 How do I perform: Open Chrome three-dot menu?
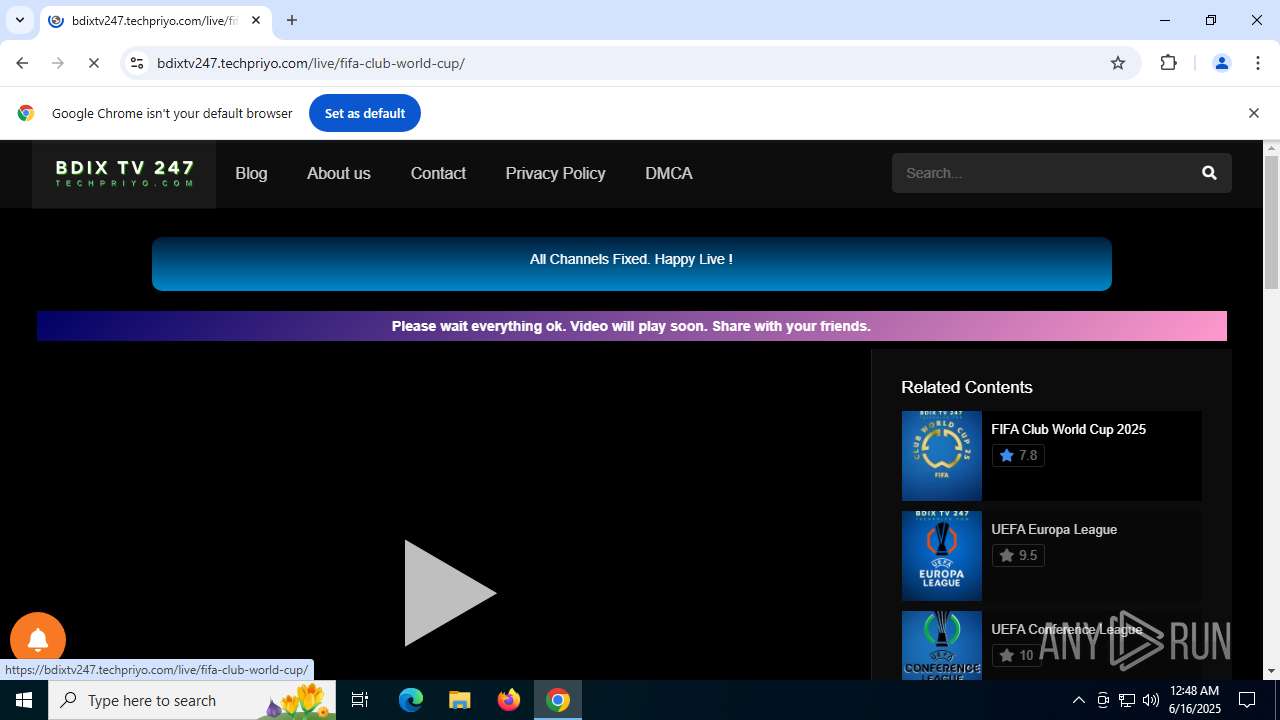coord(1258,63)
